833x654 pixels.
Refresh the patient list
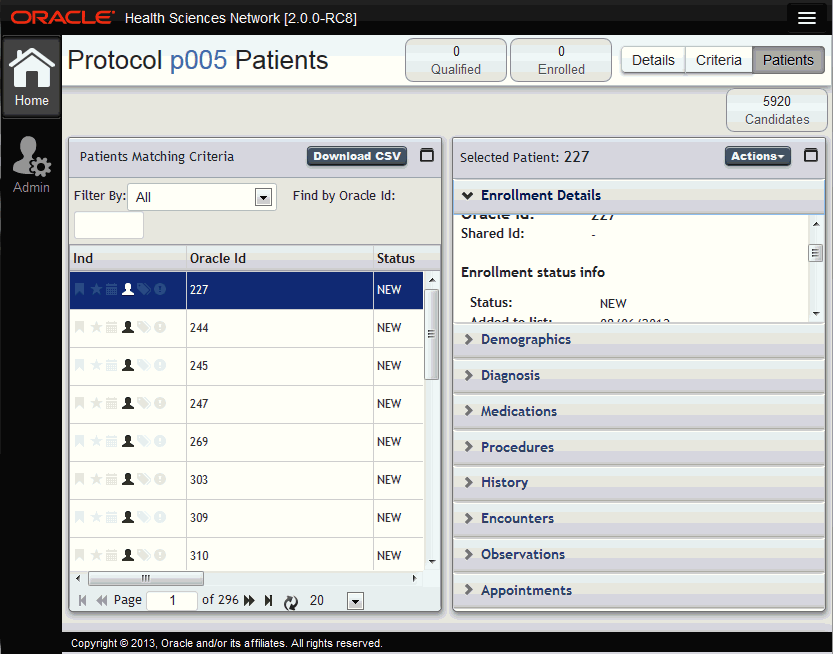coord(291,602)
